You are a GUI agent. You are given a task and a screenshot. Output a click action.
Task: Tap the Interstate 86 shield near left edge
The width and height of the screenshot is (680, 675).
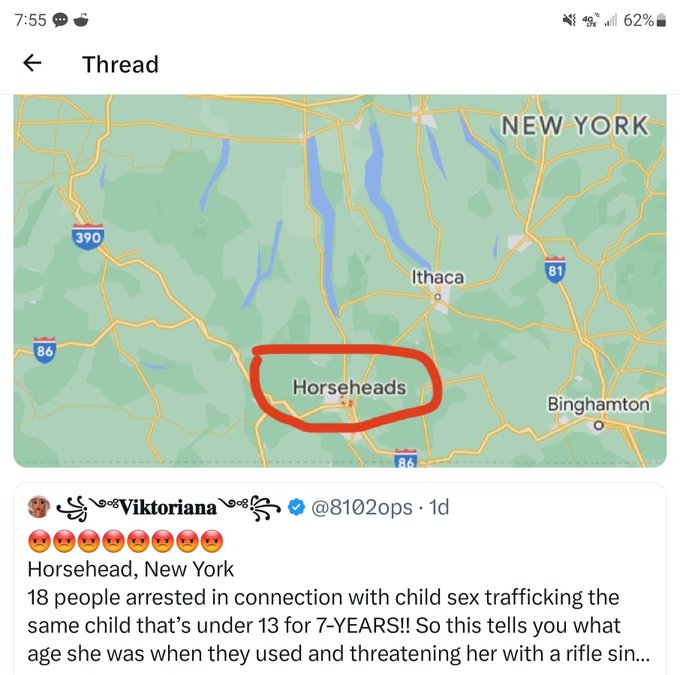click(x=44, y=352)
